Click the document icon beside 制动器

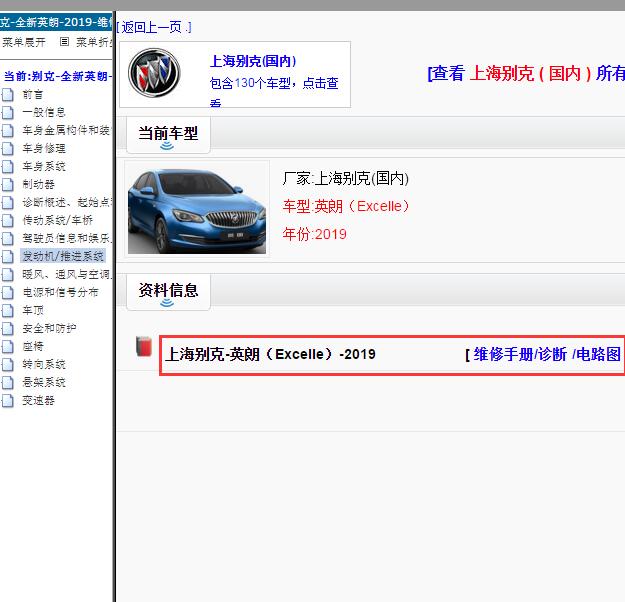point(8,184)
